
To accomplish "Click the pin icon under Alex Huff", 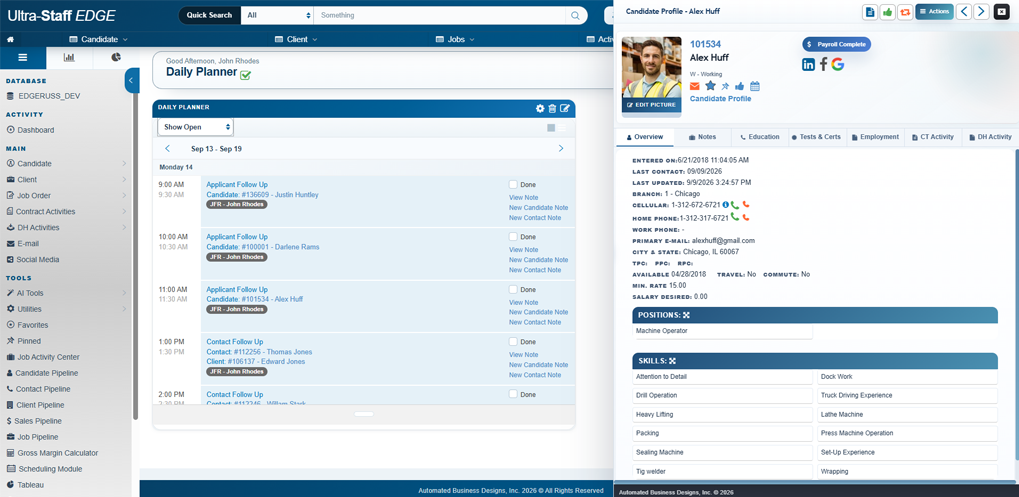I will [x=725, y=86].
